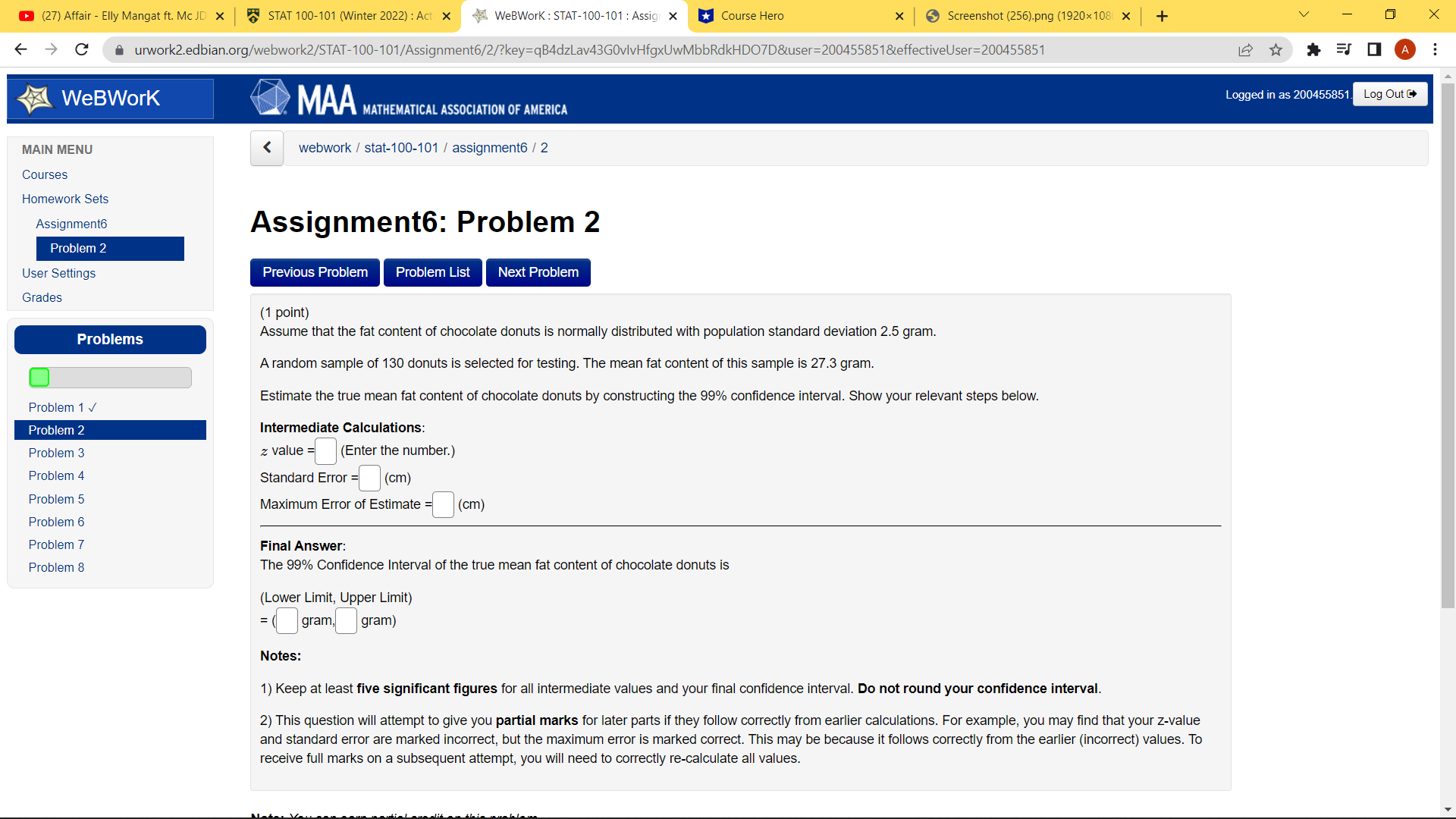This screenshot has width=1456, height=819.
Task: Click the Next Problem button
Action: tap(538, 272)
